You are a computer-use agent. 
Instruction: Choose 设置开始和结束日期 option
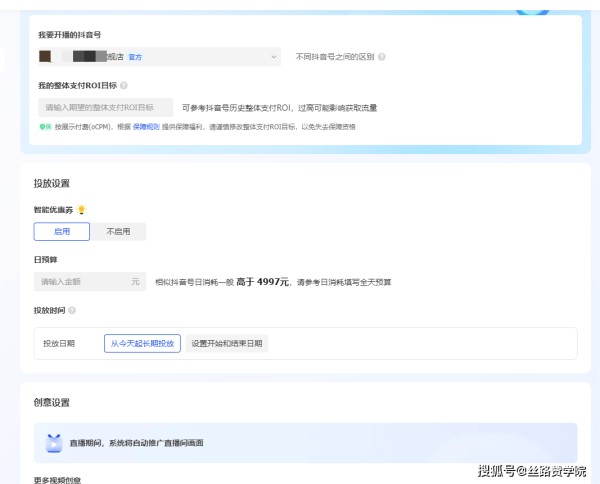227,343
